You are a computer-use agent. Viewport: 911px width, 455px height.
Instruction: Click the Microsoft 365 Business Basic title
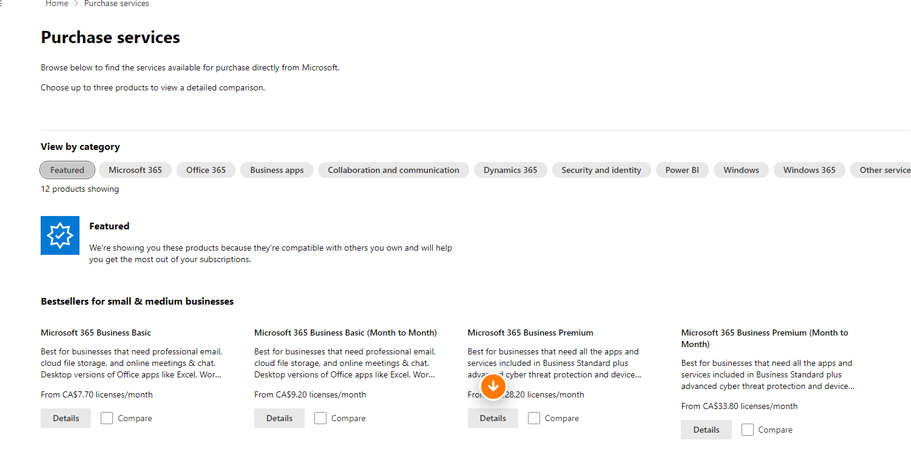pos(96,333)
